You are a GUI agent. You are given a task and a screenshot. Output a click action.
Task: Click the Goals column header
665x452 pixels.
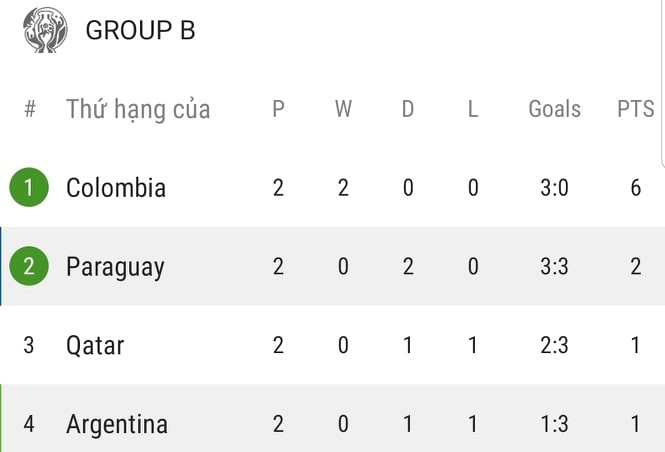[x=554, y=109]
